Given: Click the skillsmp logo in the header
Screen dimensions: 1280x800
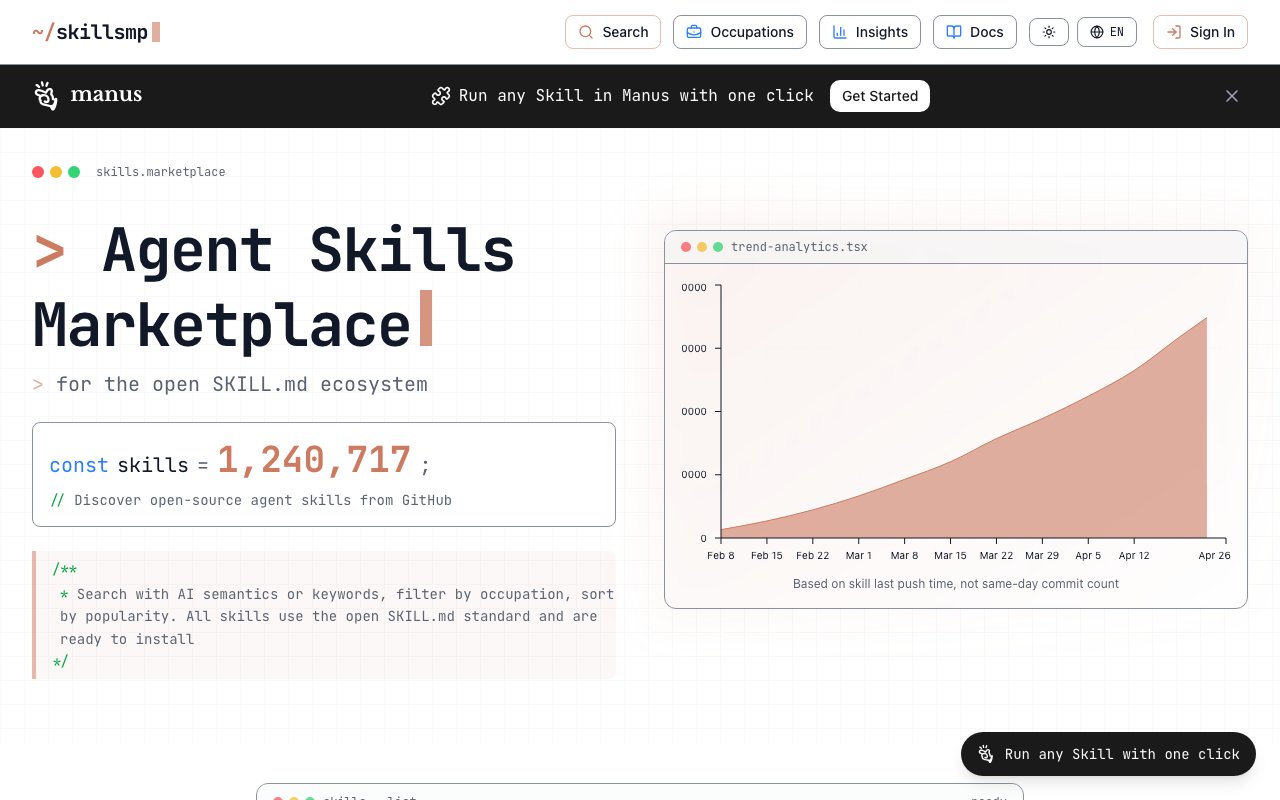Looking at the screenshot, I should coord(96,32).
